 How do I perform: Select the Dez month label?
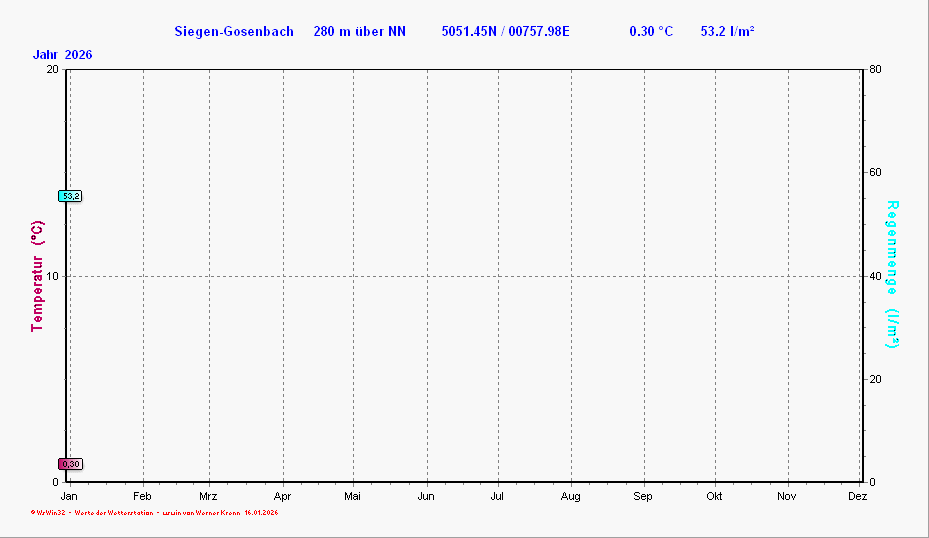[857, 496]
